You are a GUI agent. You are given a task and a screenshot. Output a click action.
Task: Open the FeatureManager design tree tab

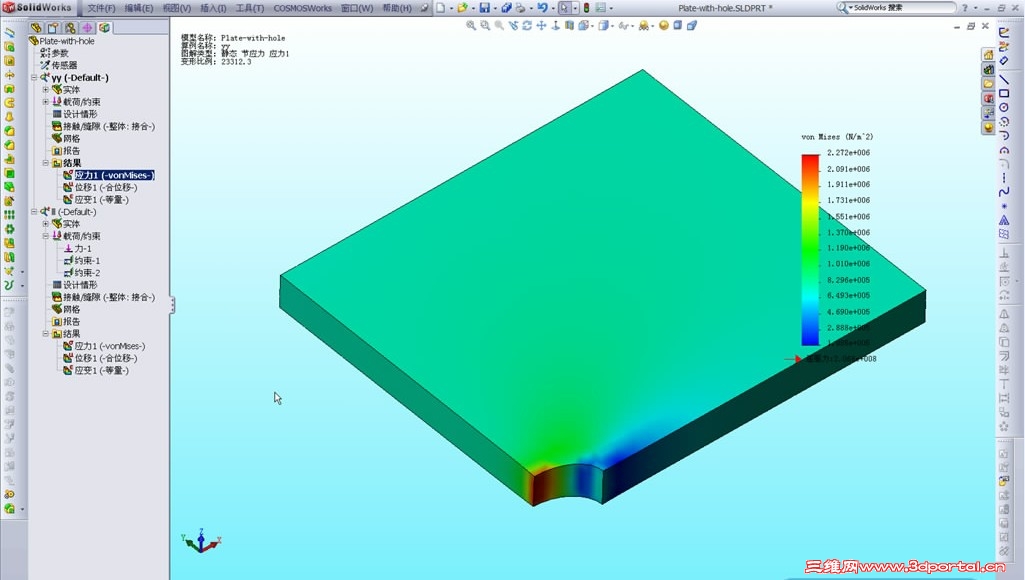tap(36, 27)
